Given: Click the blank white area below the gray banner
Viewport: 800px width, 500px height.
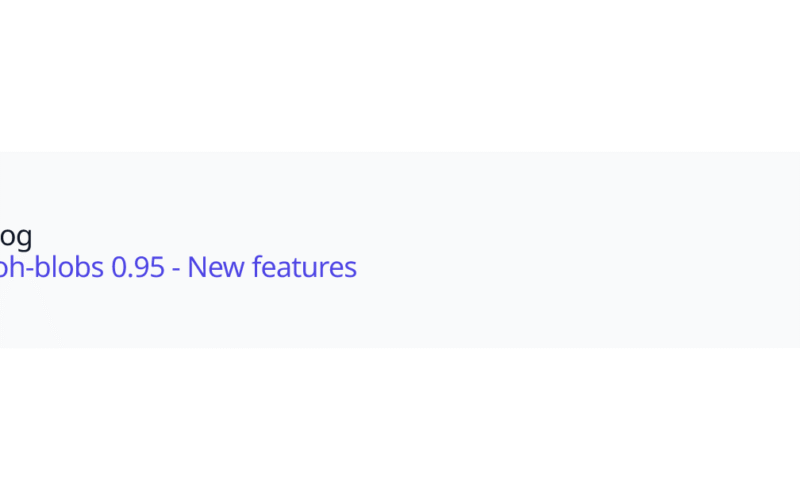Looking at the screenshot, I should (x=400, y=425).
